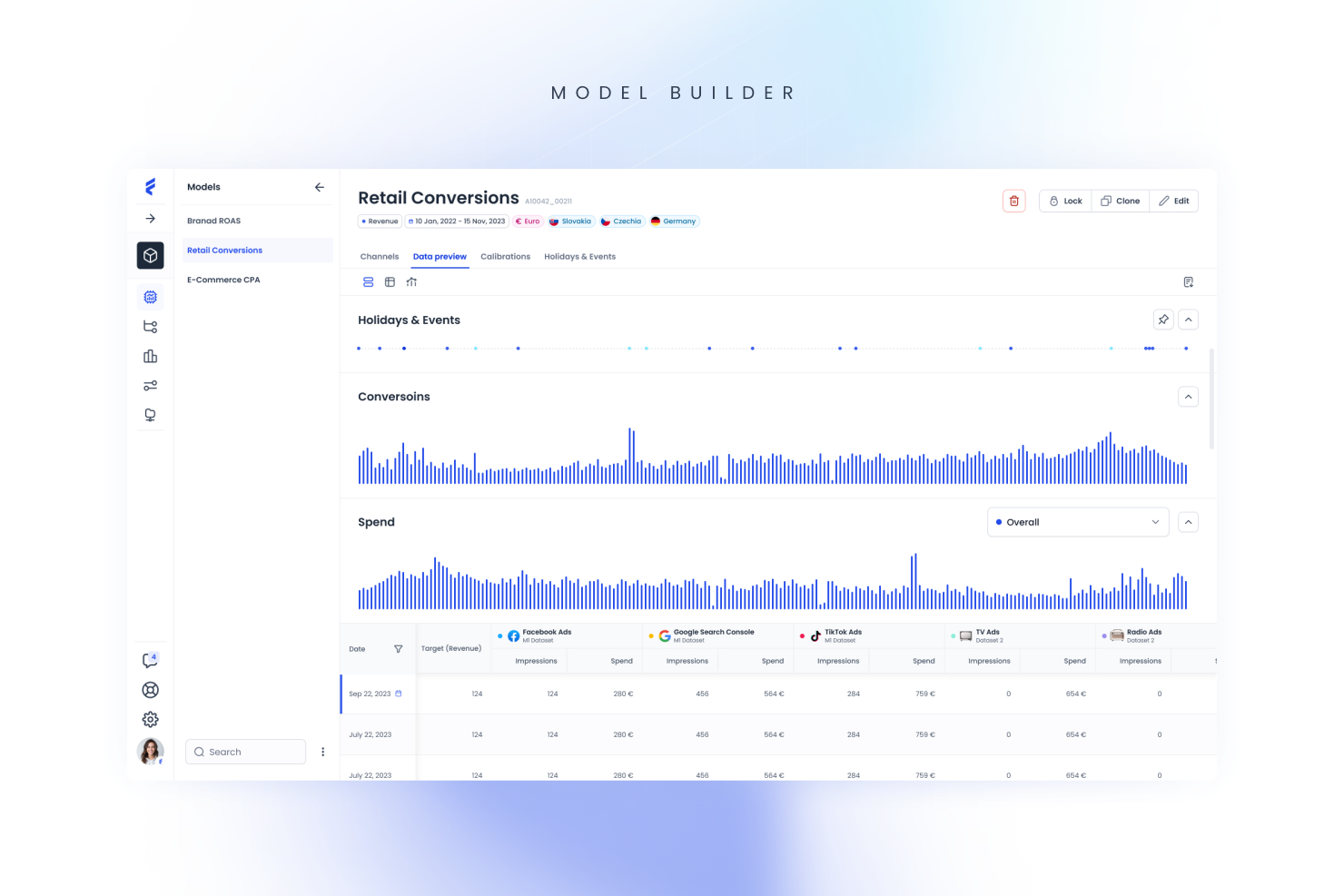Switch to chart view icon
Screen dimensions: 1344x896
[411, 282]
